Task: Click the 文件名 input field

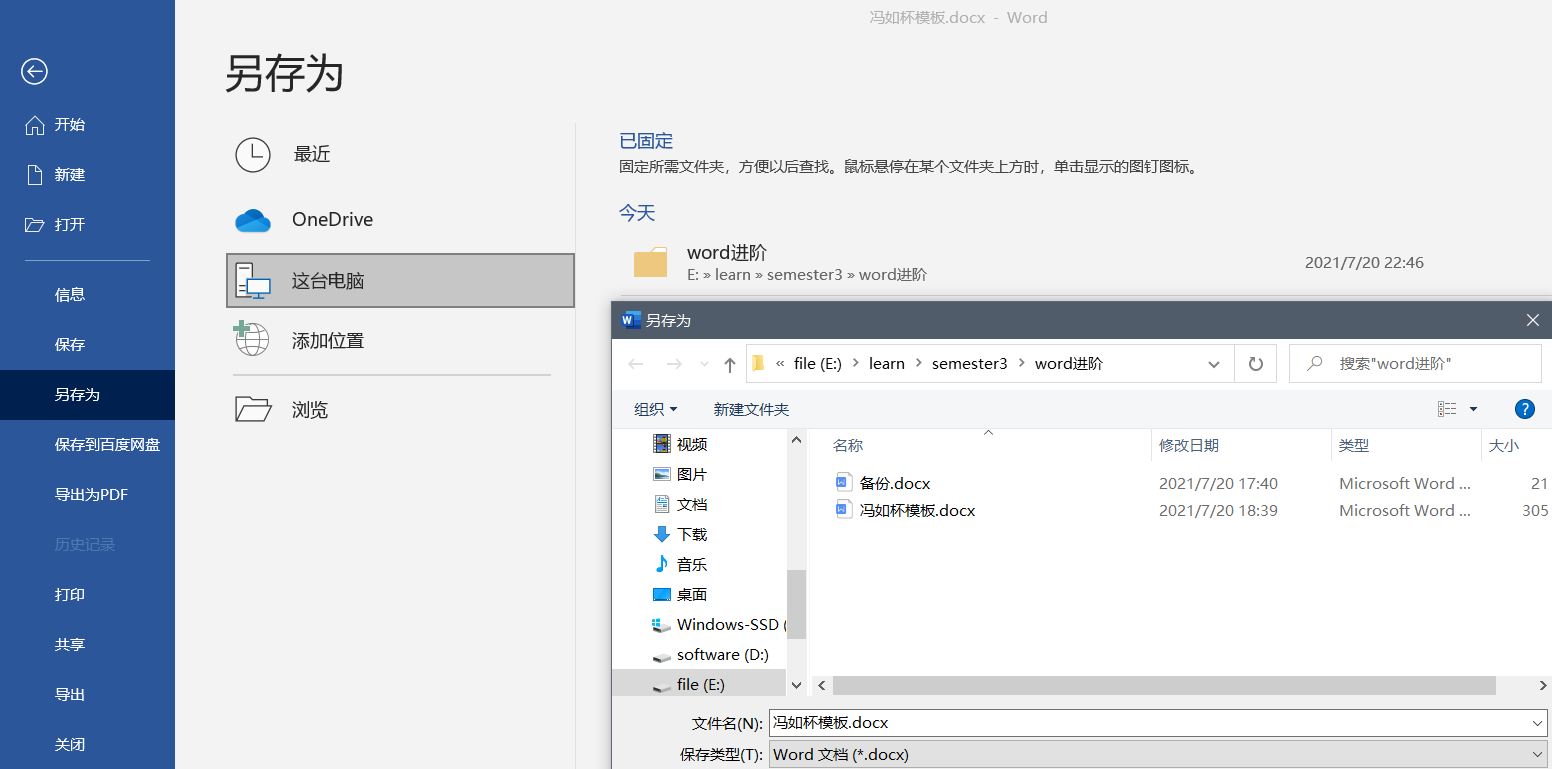Action: [x=1148, y=723]
